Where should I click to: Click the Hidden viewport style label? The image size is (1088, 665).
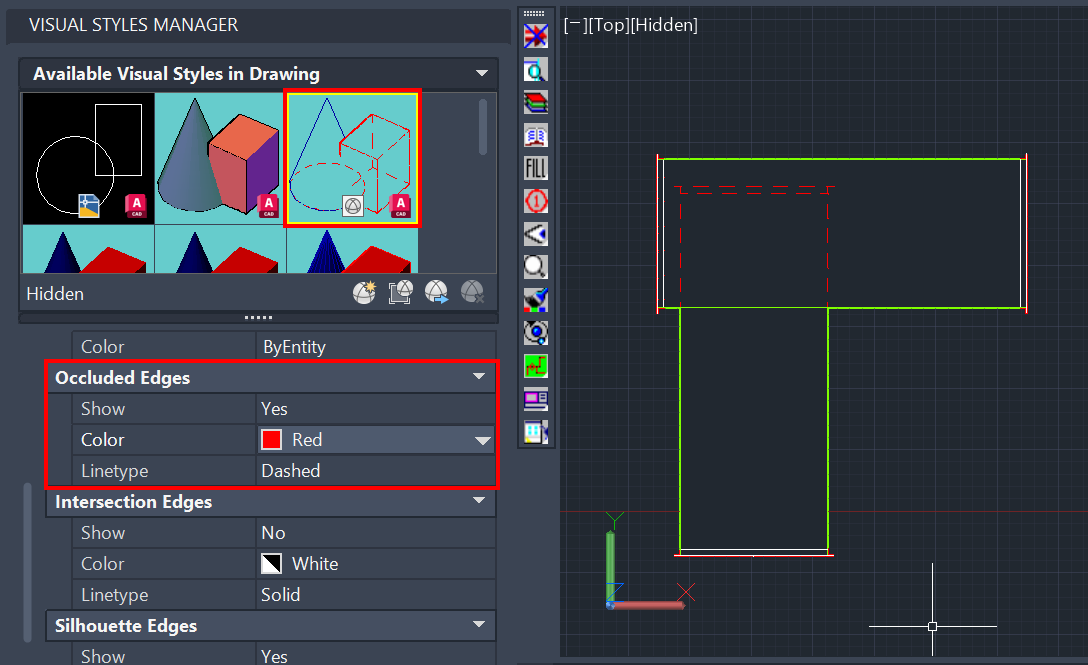click(665, 25)
